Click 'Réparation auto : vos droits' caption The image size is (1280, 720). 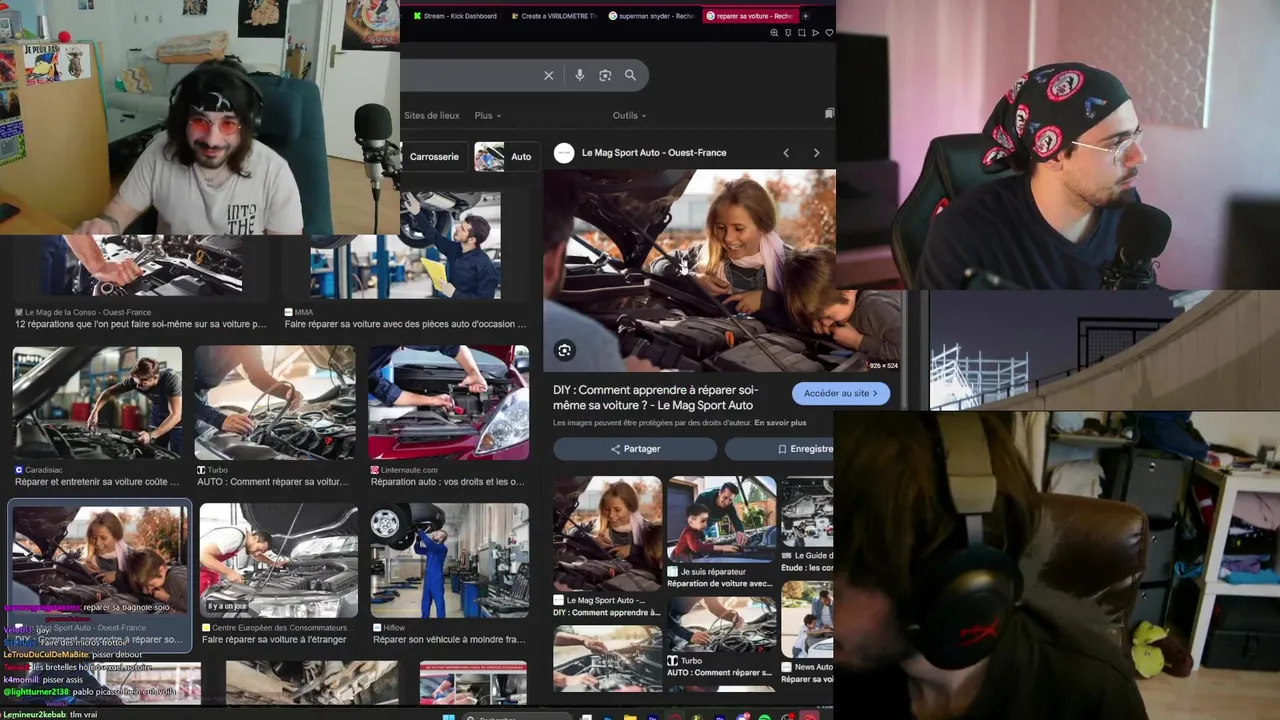(x=448, y=482)
